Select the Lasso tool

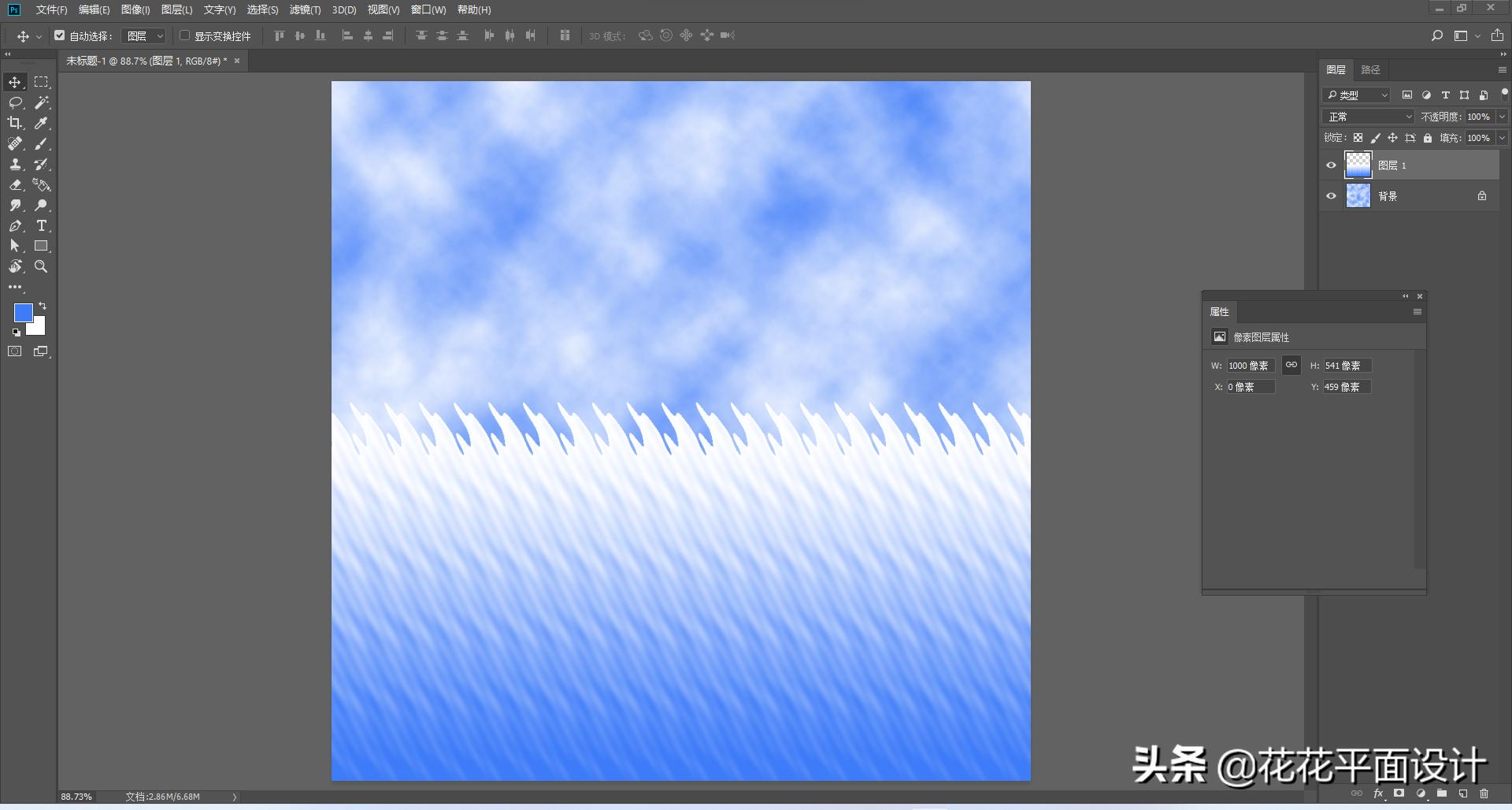(x=15, y=102)
